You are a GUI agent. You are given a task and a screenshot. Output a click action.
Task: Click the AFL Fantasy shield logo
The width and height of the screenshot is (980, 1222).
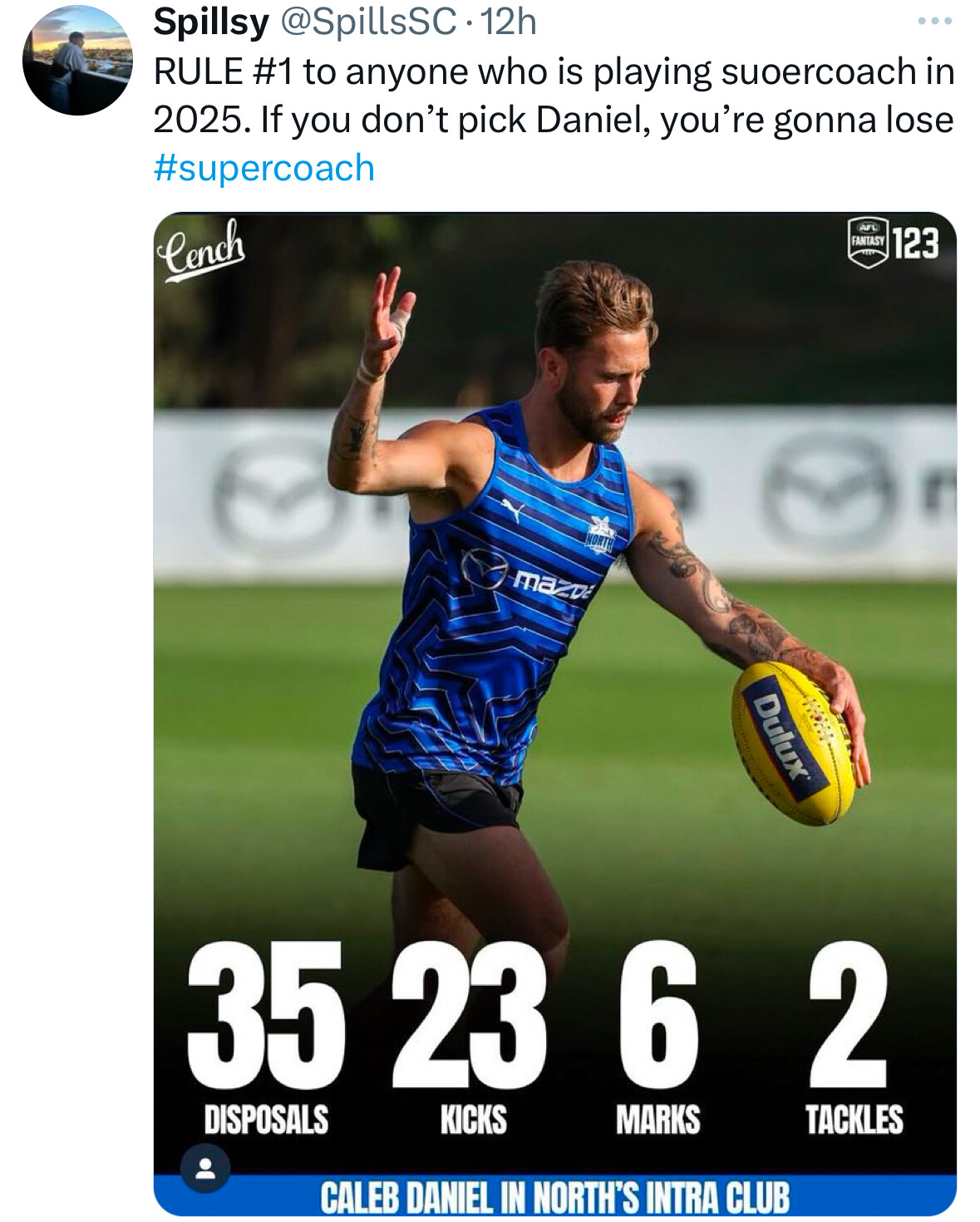[x=868, y=243]
